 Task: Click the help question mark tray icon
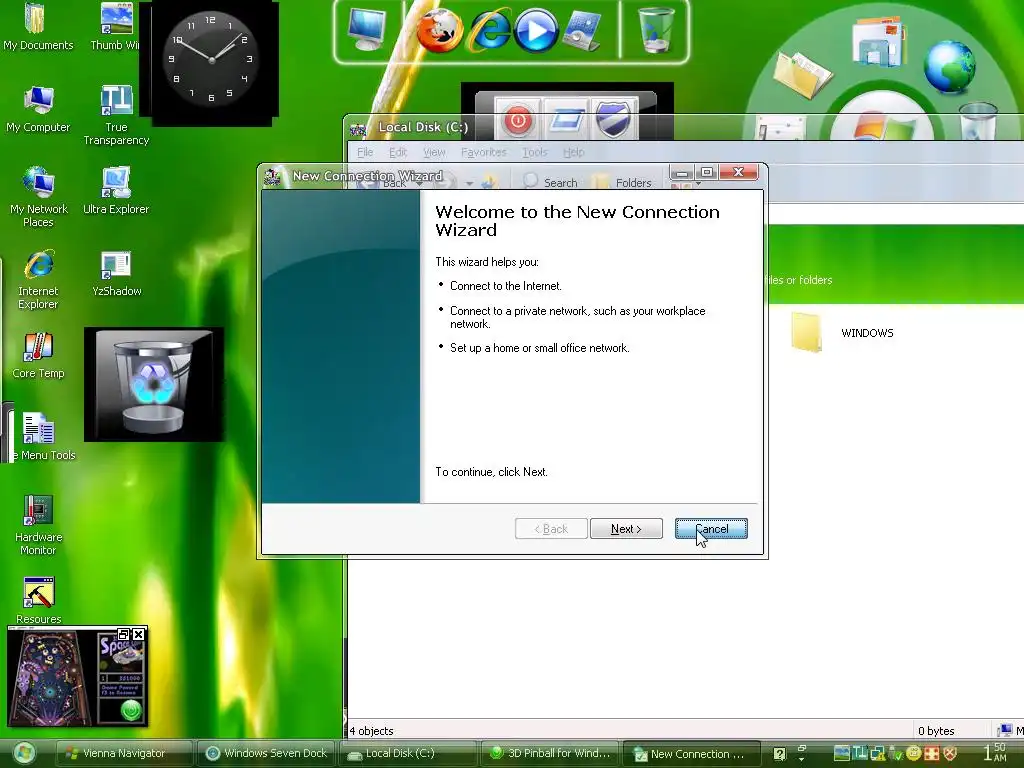point(779,754)
